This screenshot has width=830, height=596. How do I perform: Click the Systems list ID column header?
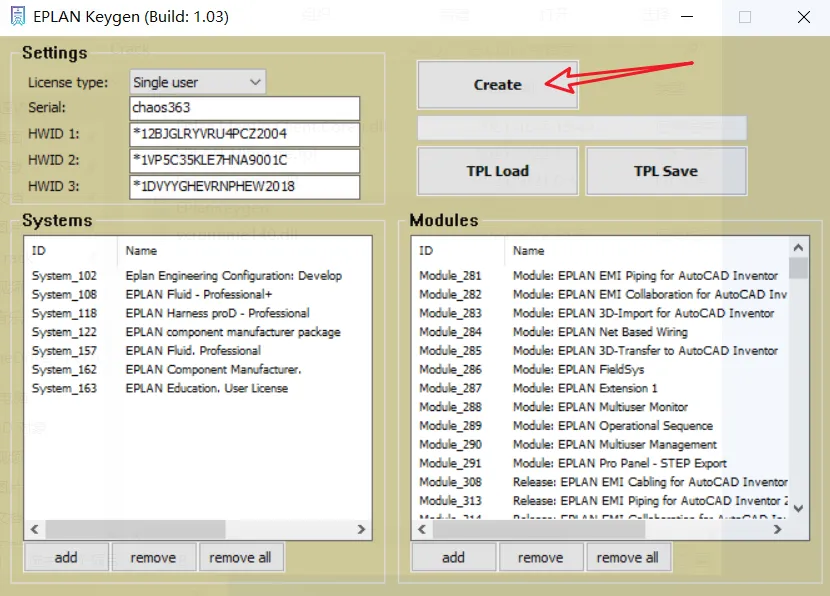tap(71, 250)
